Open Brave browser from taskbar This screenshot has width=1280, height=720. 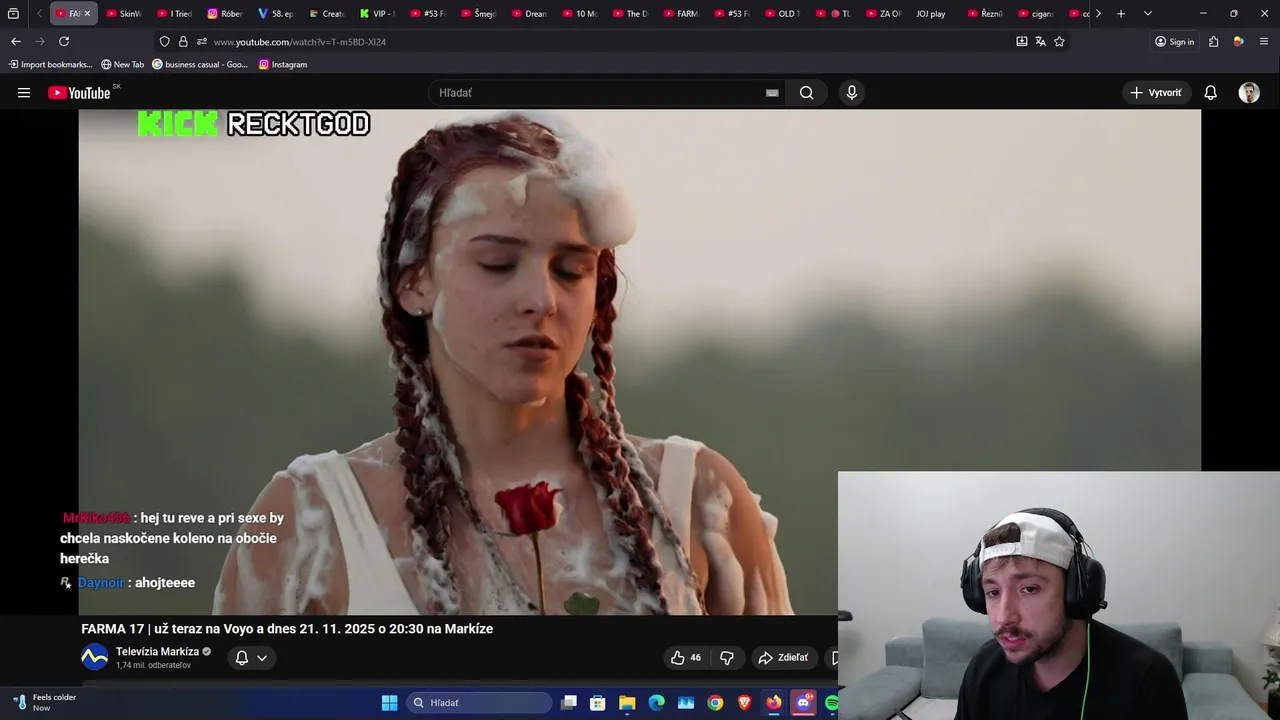[744, 703]
